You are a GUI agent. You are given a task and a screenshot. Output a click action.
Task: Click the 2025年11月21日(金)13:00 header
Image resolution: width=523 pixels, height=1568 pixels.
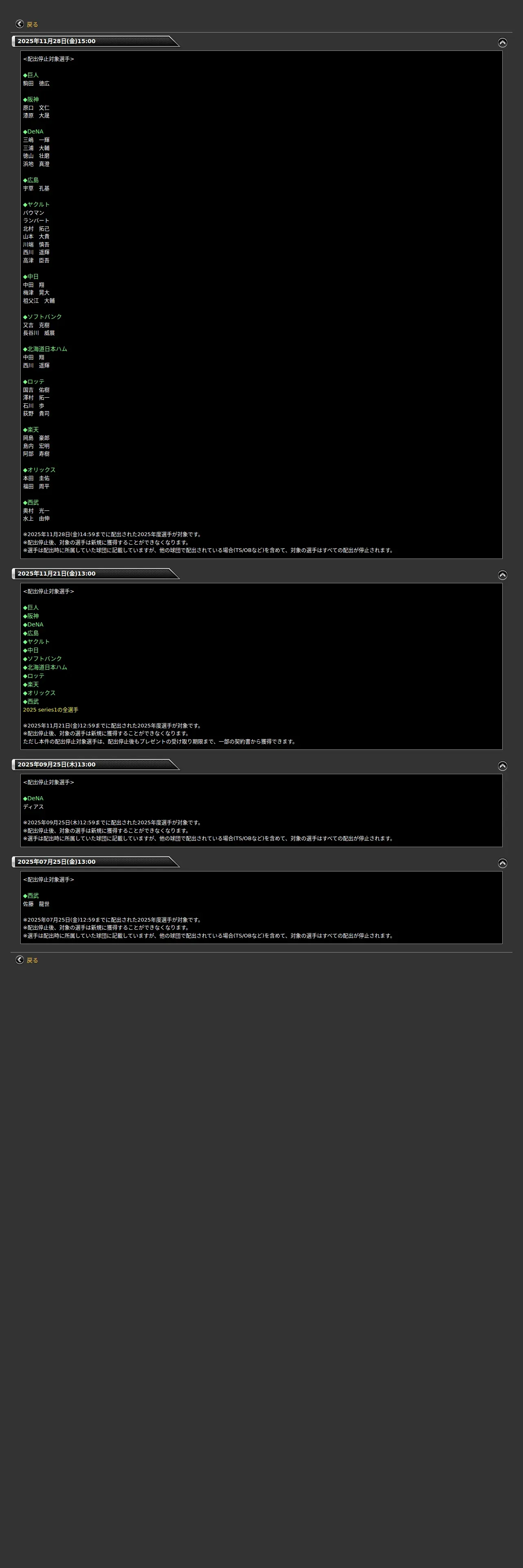pos(96,574)
